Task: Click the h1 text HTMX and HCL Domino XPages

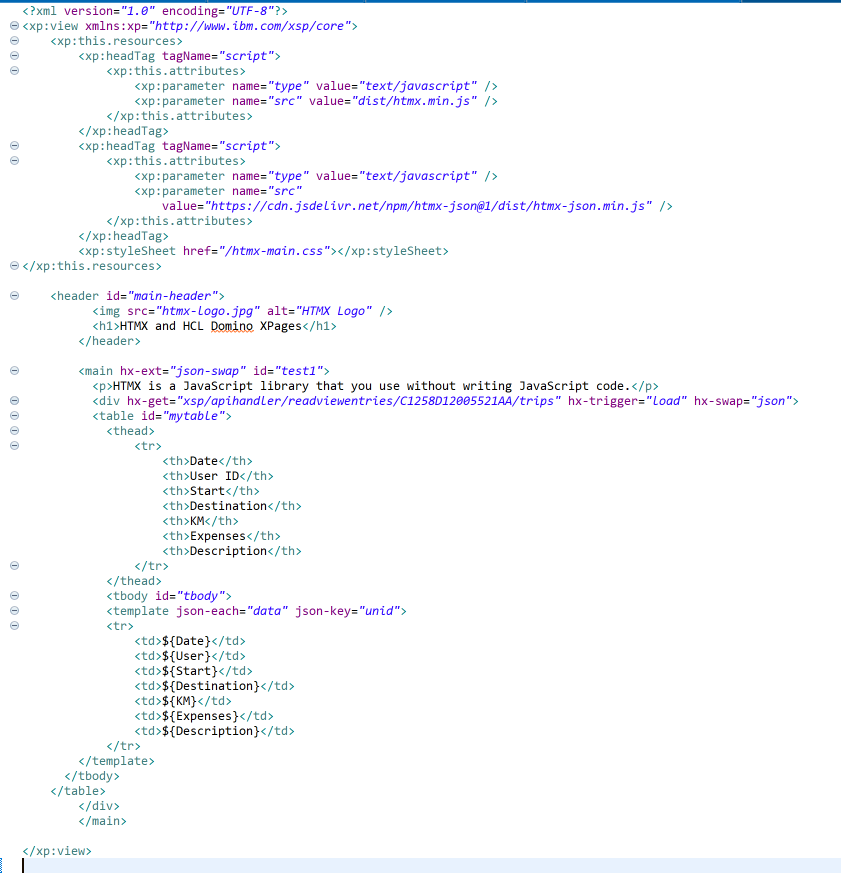Action: point(210,326)
